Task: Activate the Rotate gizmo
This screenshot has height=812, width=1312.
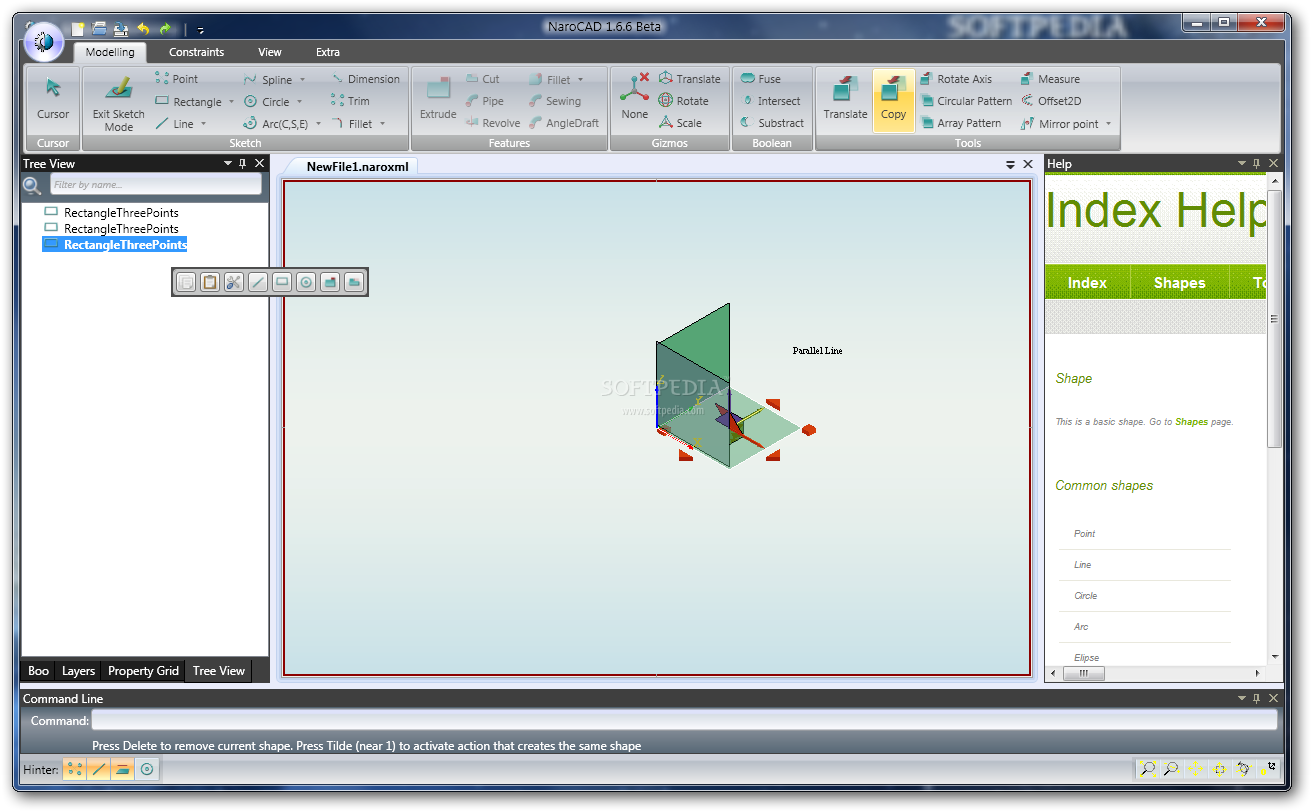Action: click(683, 101)
